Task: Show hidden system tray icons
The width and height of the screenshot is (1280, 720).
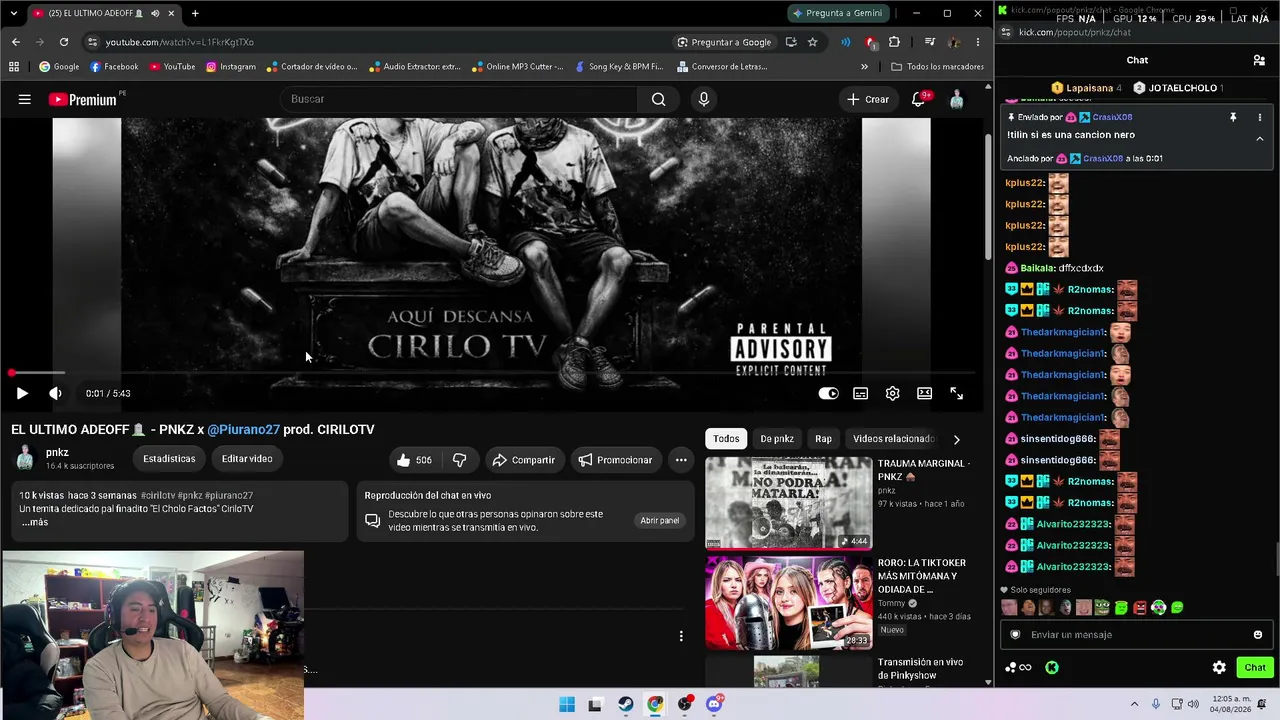Action: [x=1134, y=704]
